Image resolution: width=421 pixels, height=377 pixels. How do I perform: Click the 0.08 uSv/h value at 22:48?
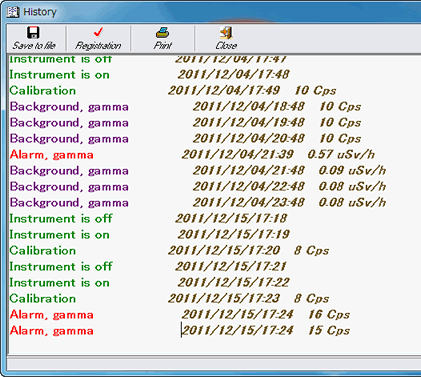pyautogui.click(x=352, y=186)
